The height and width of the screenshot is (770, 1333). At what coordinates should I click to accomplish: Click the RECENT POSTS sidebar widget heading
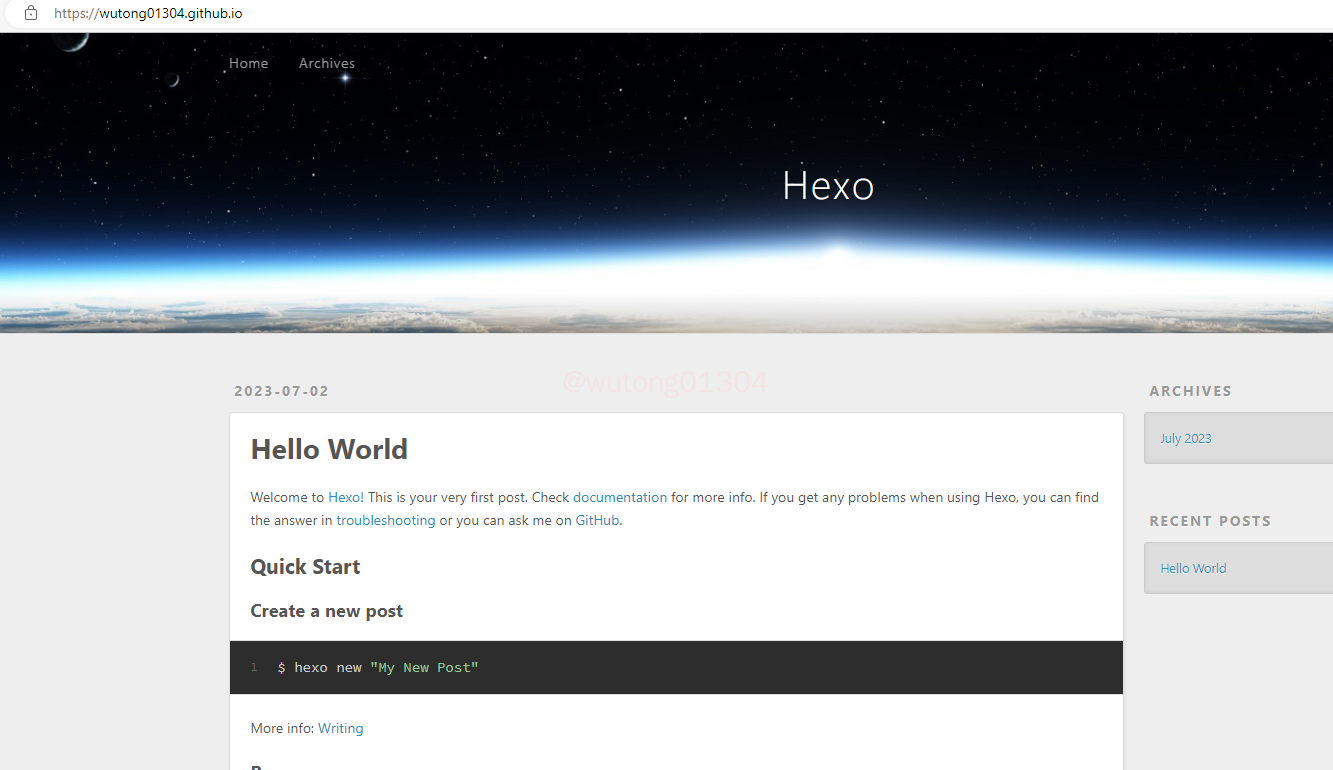[x=1209, y=521]
